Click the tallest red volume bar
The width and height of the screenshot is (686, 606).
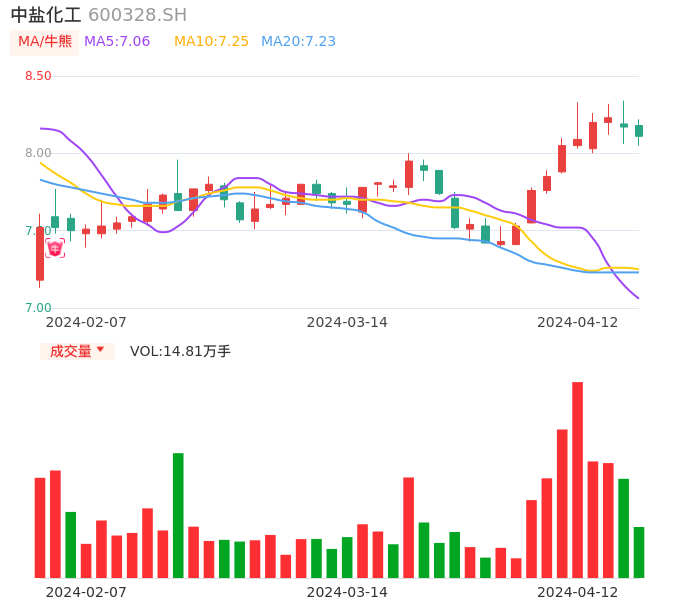[x=577, y=480]
